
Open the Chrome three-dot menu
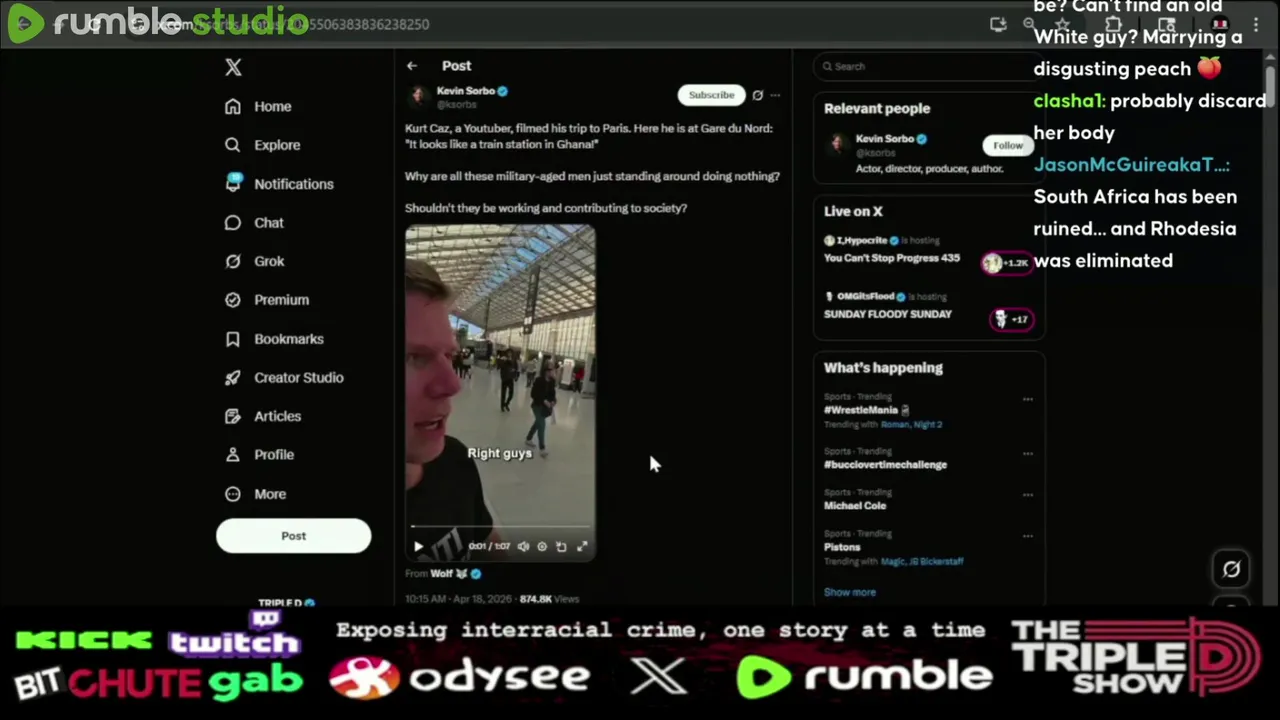tap(1256, 24)
